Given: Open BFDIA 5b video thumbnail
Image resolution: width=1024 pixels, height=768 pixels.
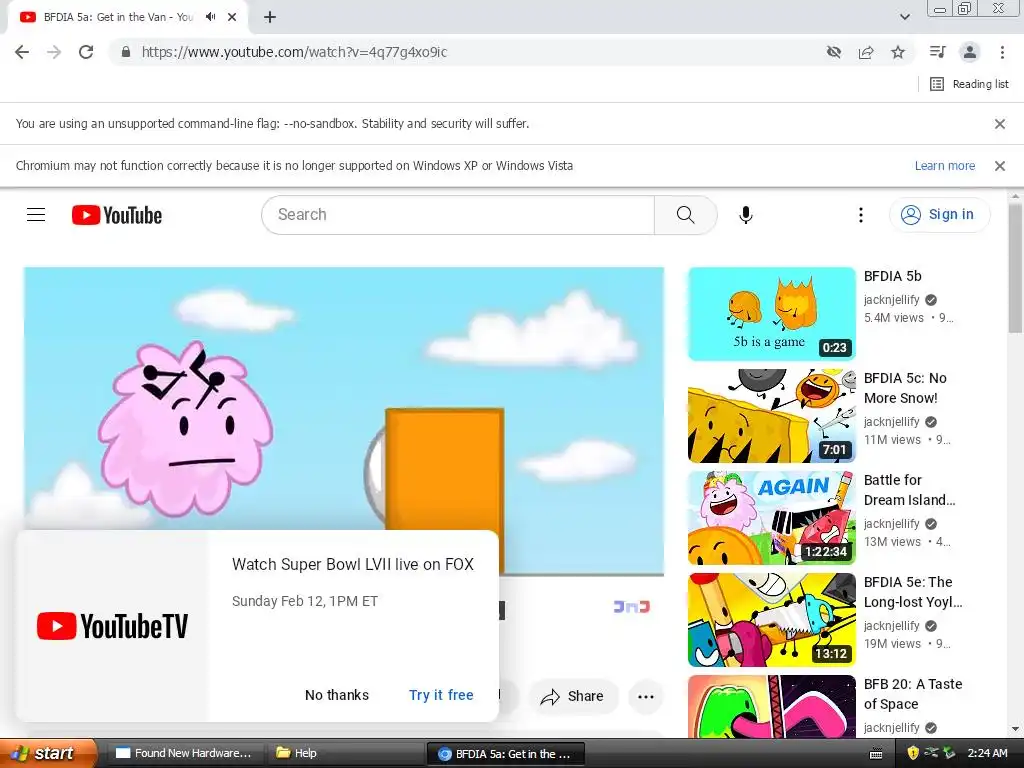Looking at the screenshot, I should click(771, 313).
